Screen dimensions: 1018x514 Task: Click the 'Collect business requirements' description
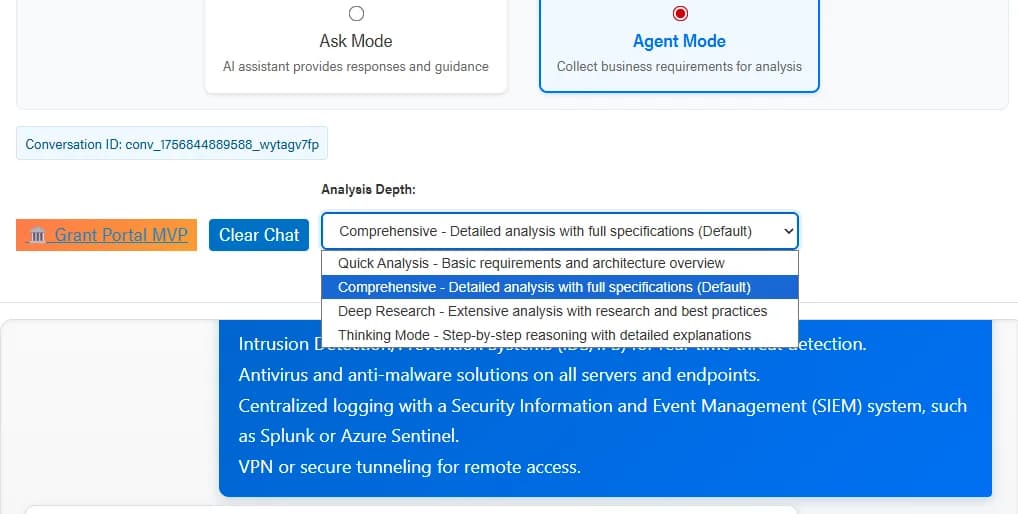tap(679, 67)
